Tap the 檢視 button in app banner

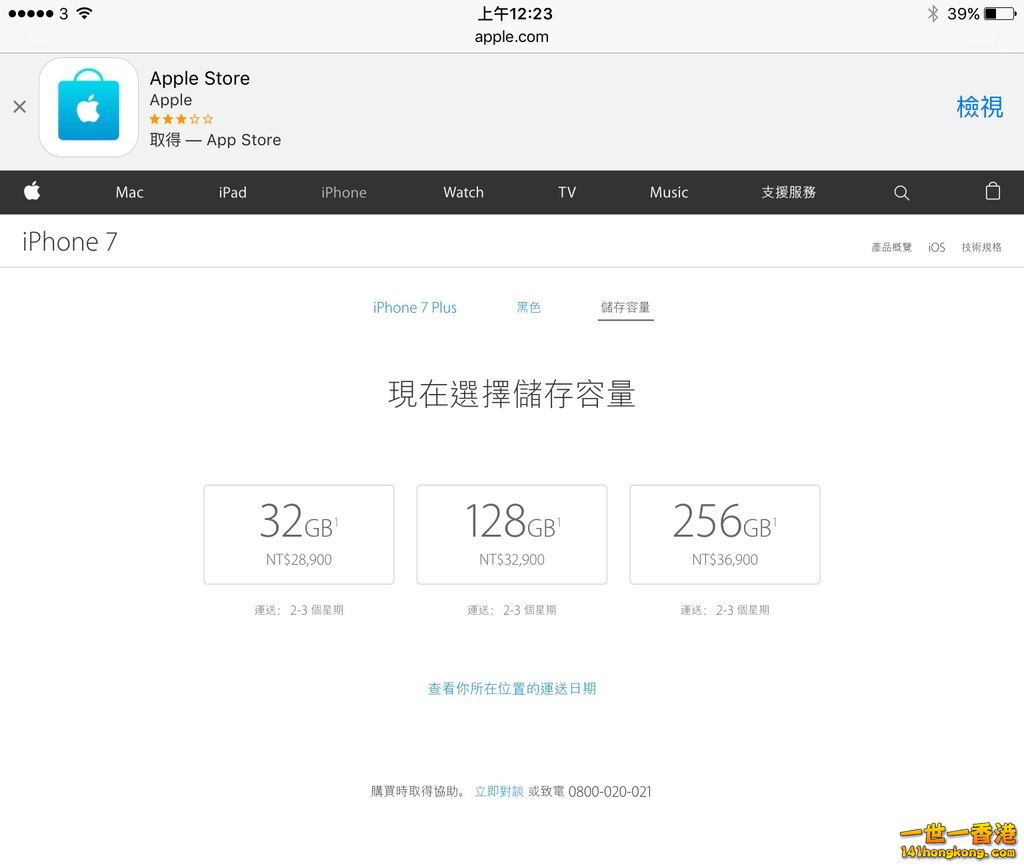(979, 107)
